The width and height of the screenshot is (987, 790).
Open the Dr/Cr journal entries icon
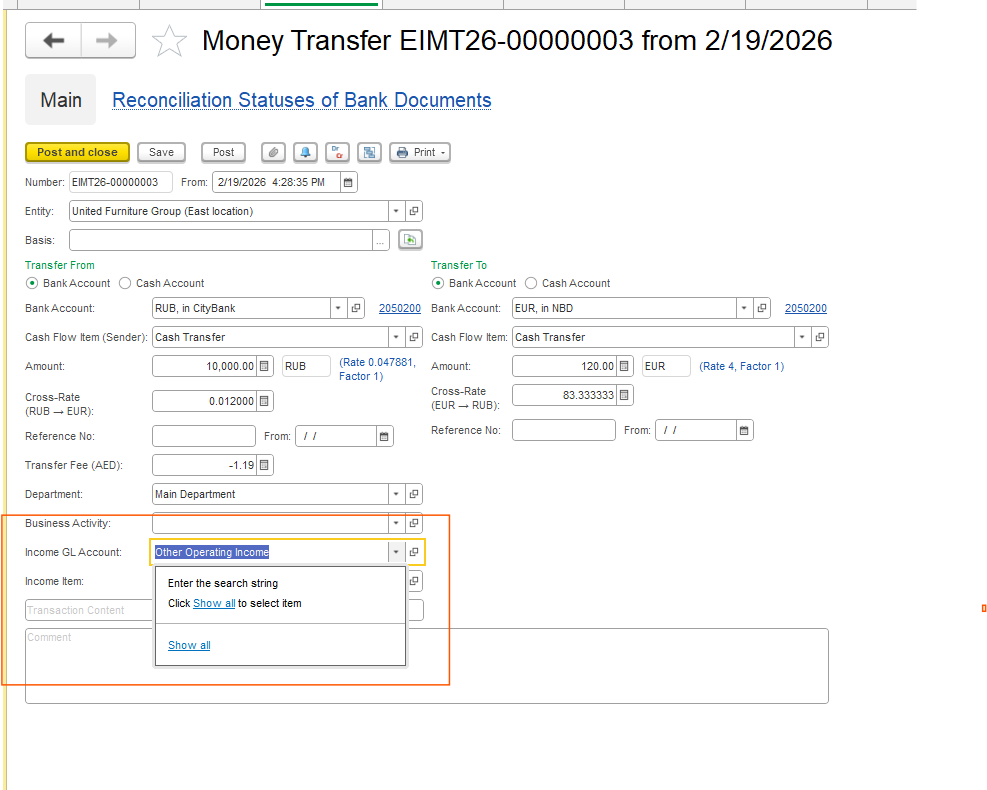[337, 152]
